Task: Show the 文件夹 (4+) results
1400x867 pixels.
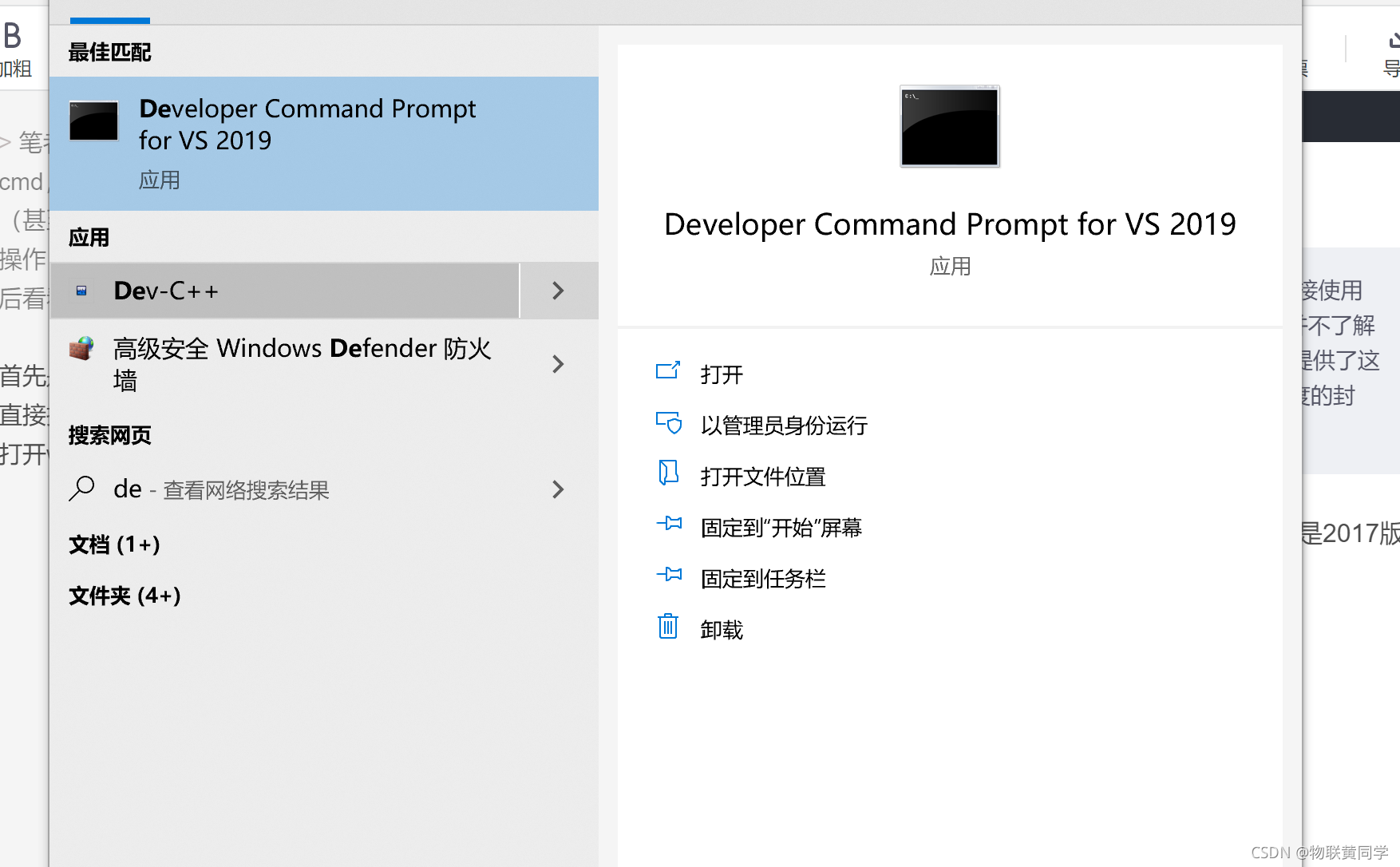Action: [x=125, y=596]
